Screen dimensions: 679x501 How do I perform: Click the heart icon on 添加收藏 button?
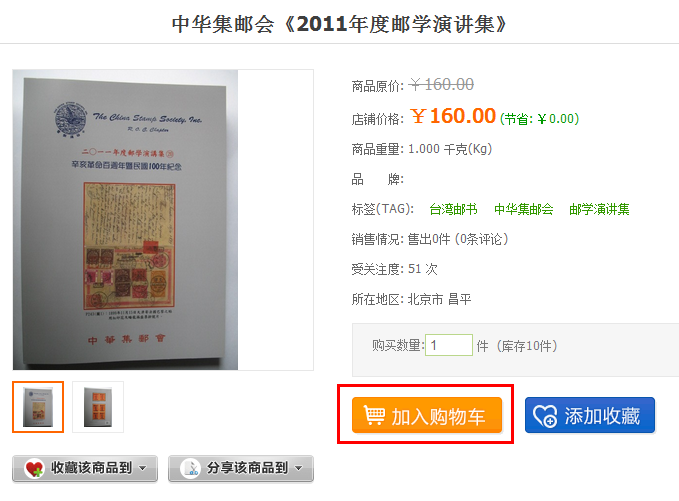click(545, 416)
